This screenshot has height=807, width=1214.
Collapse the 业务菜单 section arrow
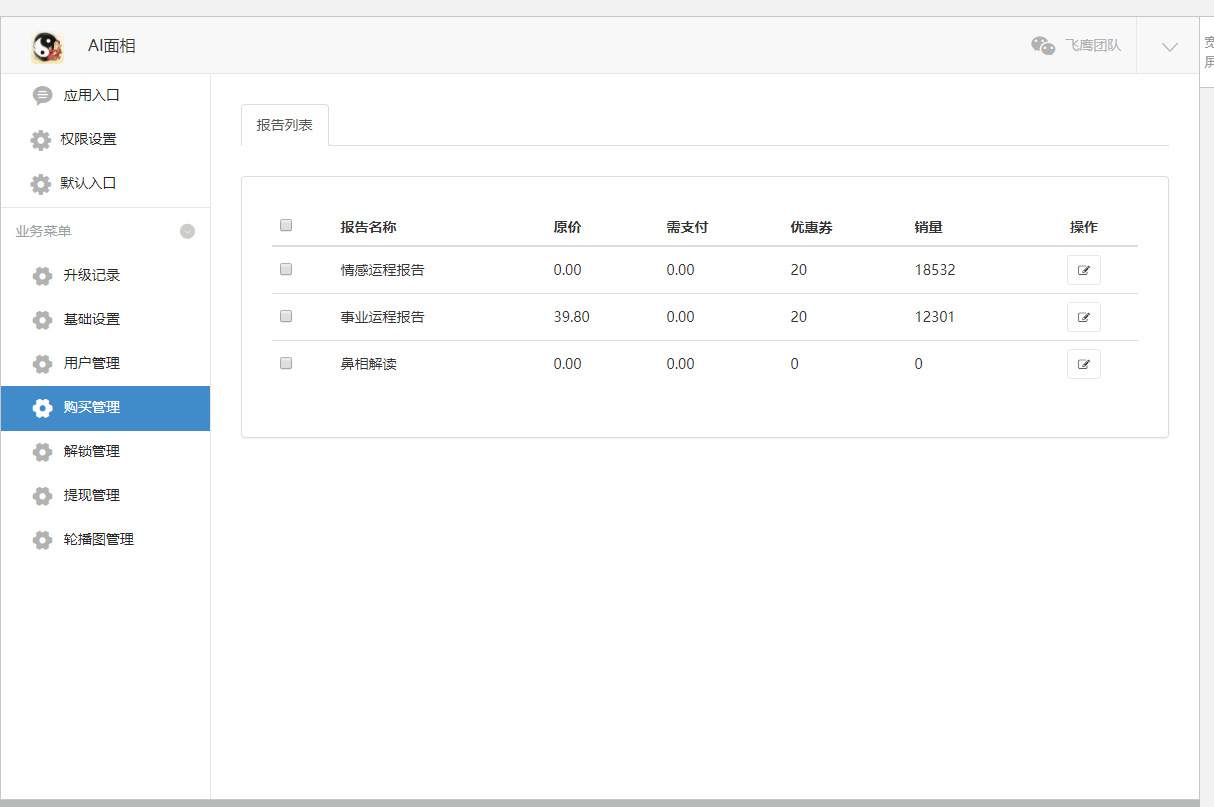187,231
